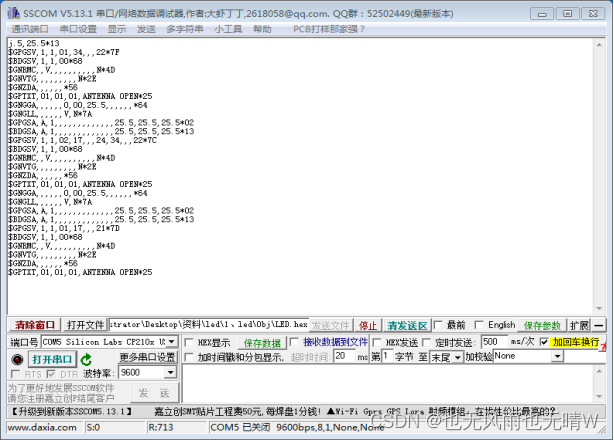
Task: Click the 清发送区 button
Action: tap(407, 325)
